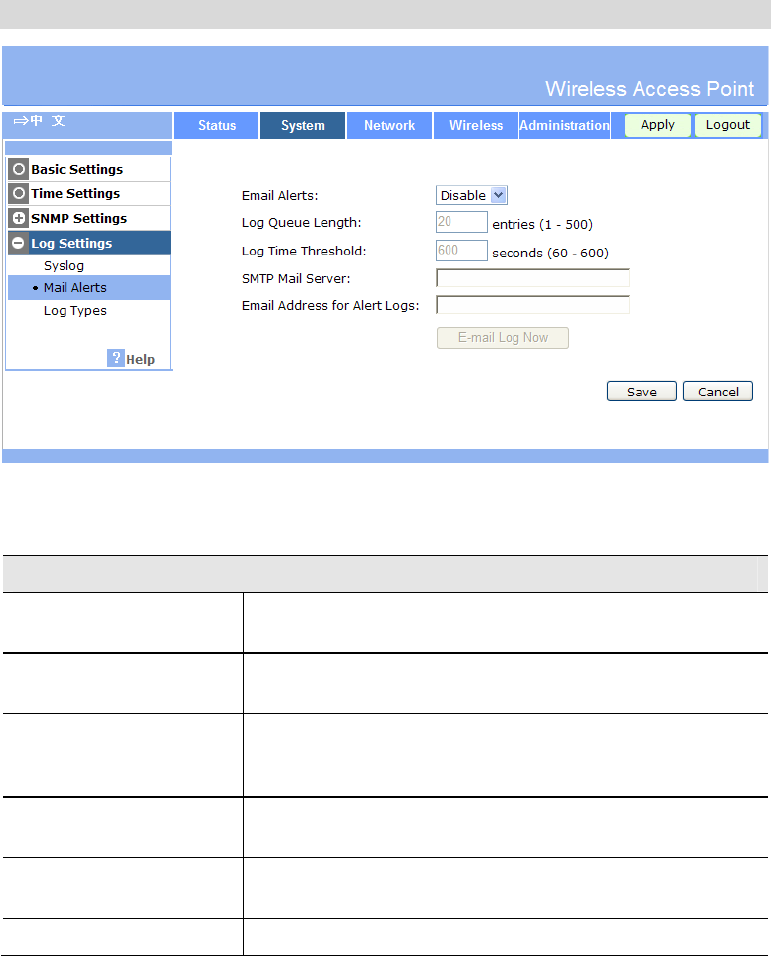This screenshot has width=771, height=956.
Task: Click the E-mail Log Now button
Action: tap(503, 338)
